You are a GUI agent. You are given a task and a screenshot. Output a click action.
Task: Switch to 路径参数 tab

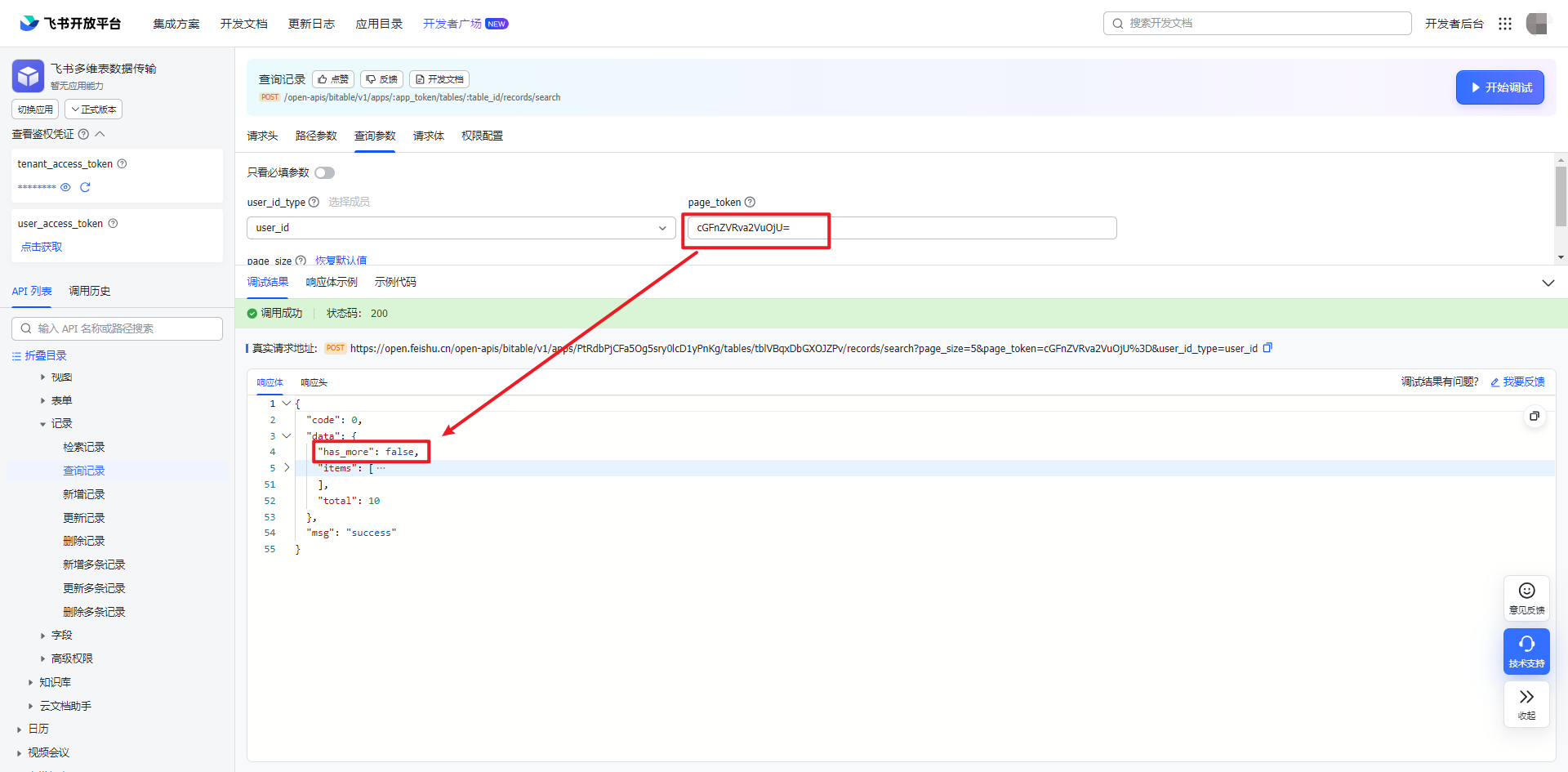[316, 136]
